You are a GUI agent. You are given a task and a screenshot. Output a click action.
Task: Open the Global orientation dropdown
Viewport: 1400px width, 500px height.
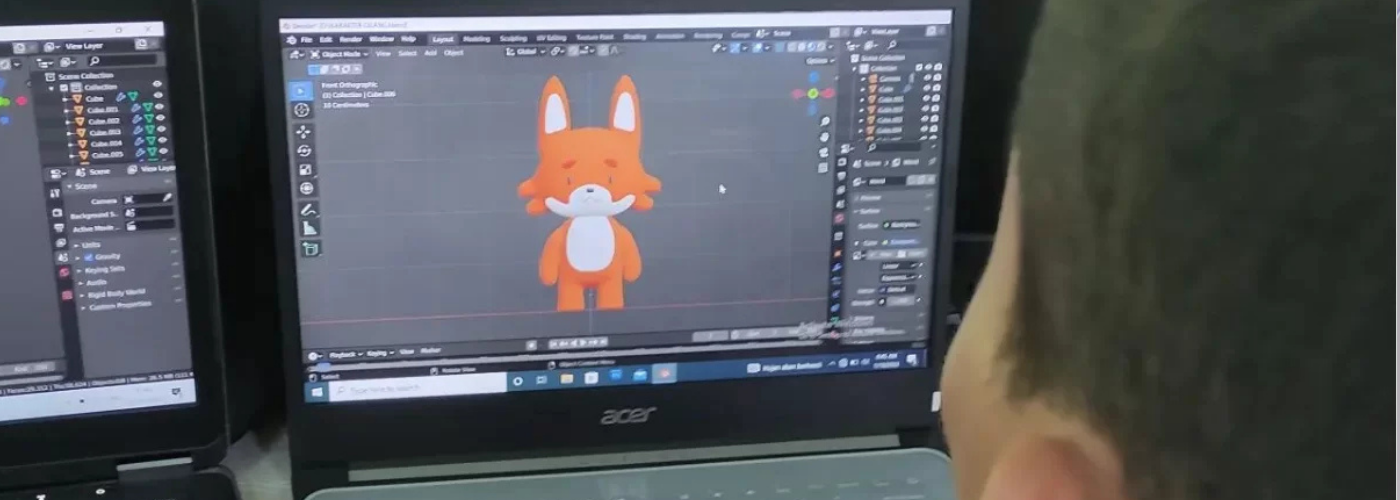(x=523, y=52)
